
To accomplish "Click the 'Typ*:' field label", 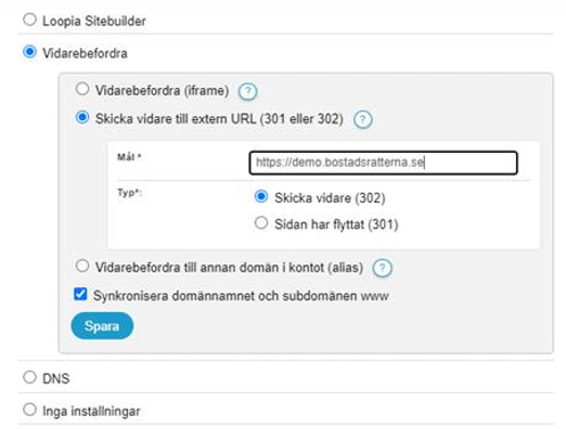I will pos(130,193).
